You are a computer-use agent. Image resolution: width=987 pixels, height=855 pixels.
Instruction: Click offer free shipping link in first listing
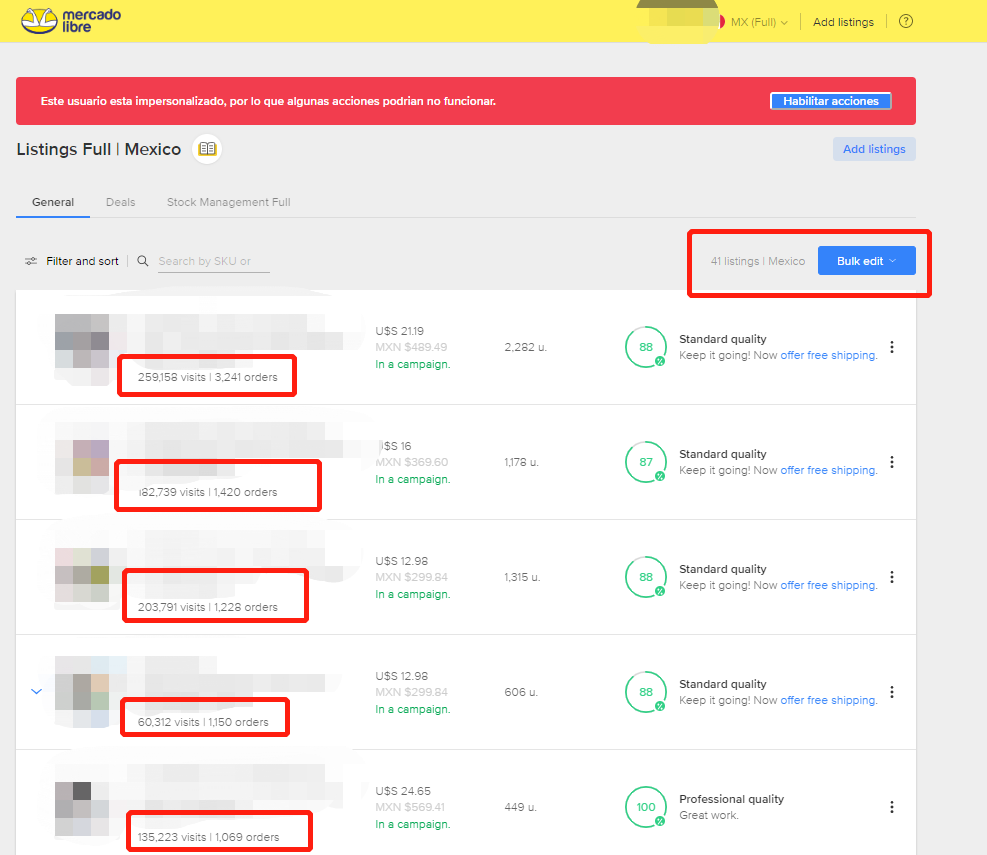[x=828, y=355]
